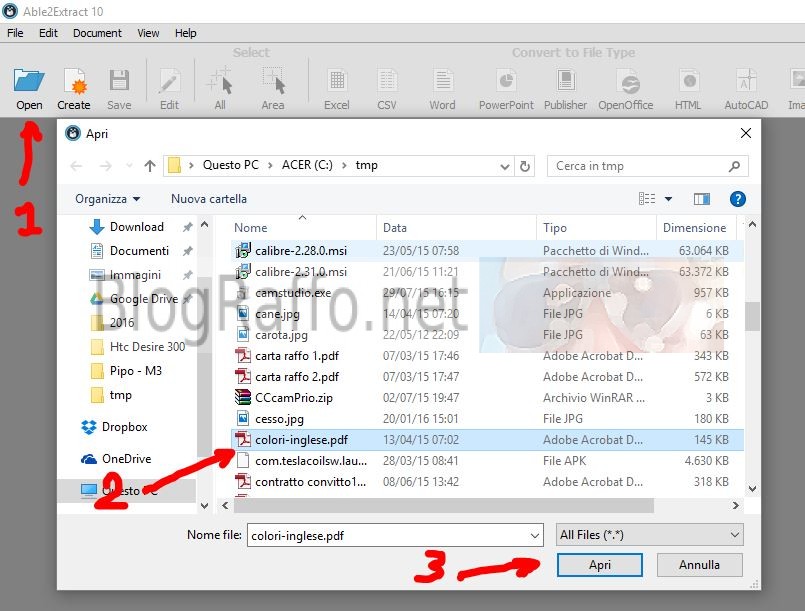Expand ACER (C:) breadcrumb chevron

[344, 165]
